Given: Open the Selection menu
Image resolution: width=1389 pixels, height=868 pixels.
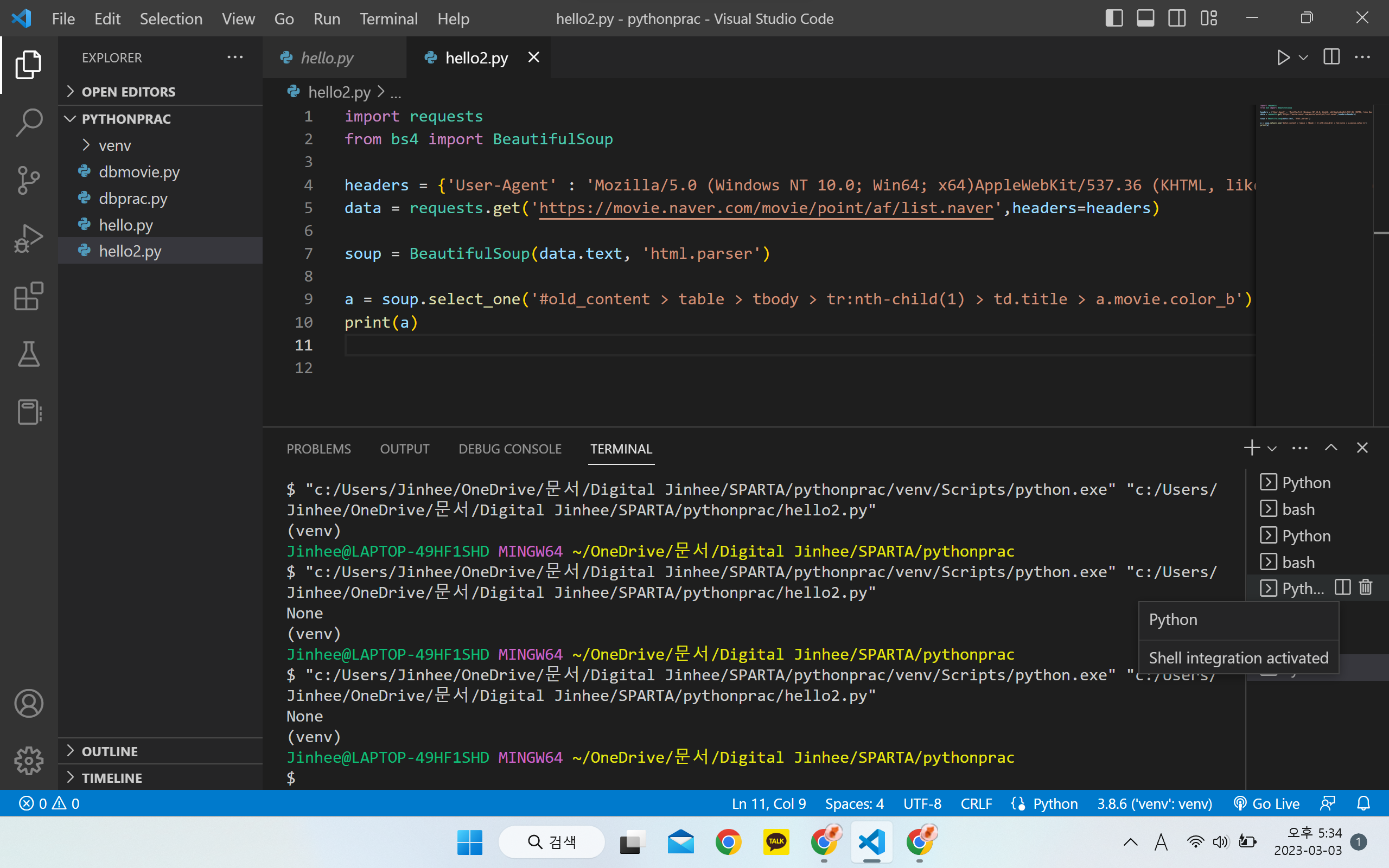Looking at the screenshot, I should (171, 19).
